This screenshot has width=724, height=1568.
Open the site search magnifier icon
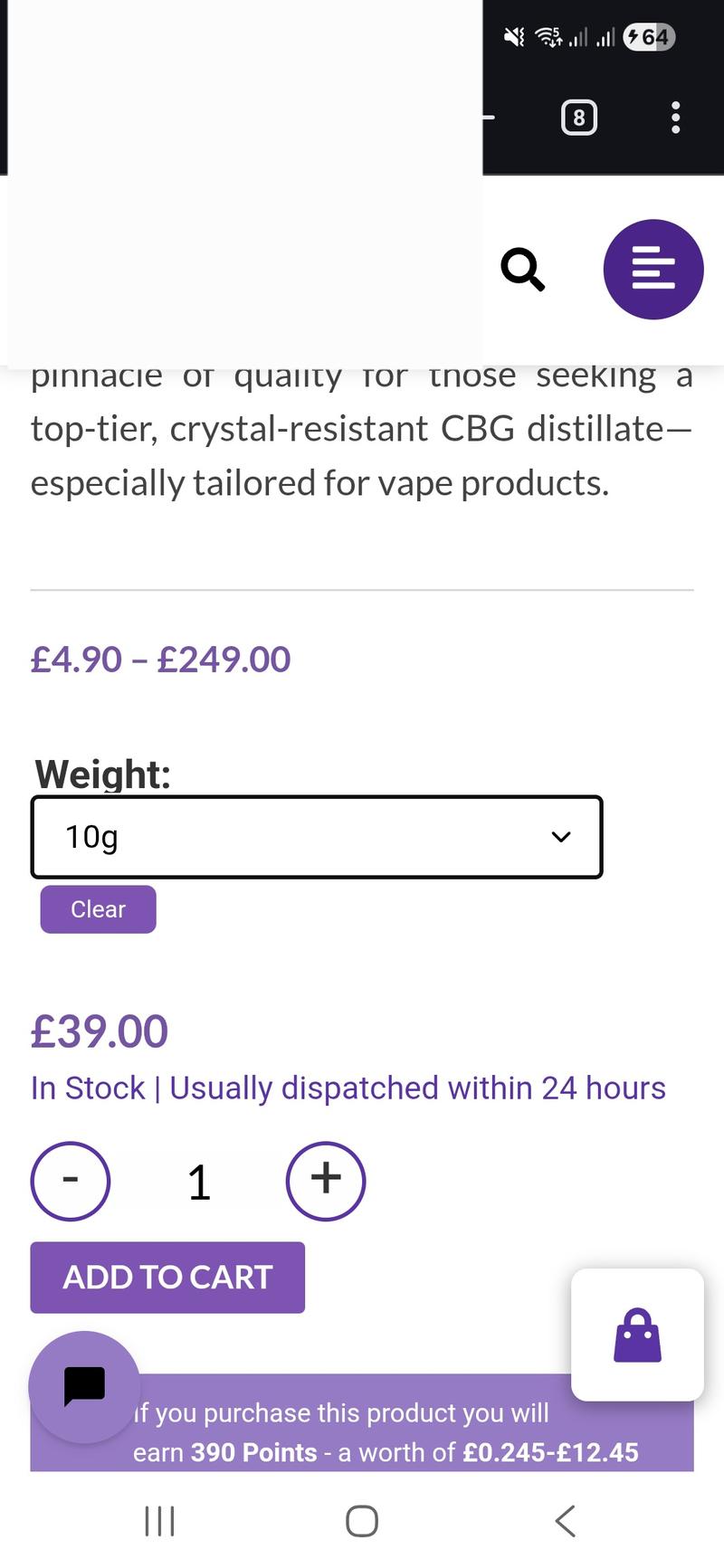523,270
